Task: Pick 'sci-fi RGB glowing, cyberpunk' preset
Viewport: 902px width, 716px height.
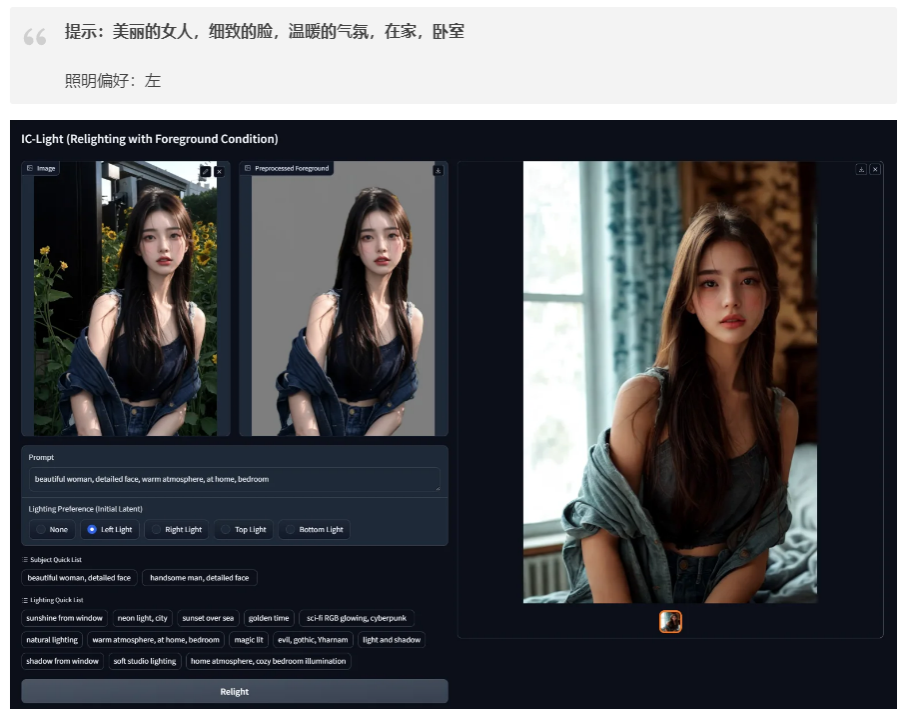Action: pos(356,618)
